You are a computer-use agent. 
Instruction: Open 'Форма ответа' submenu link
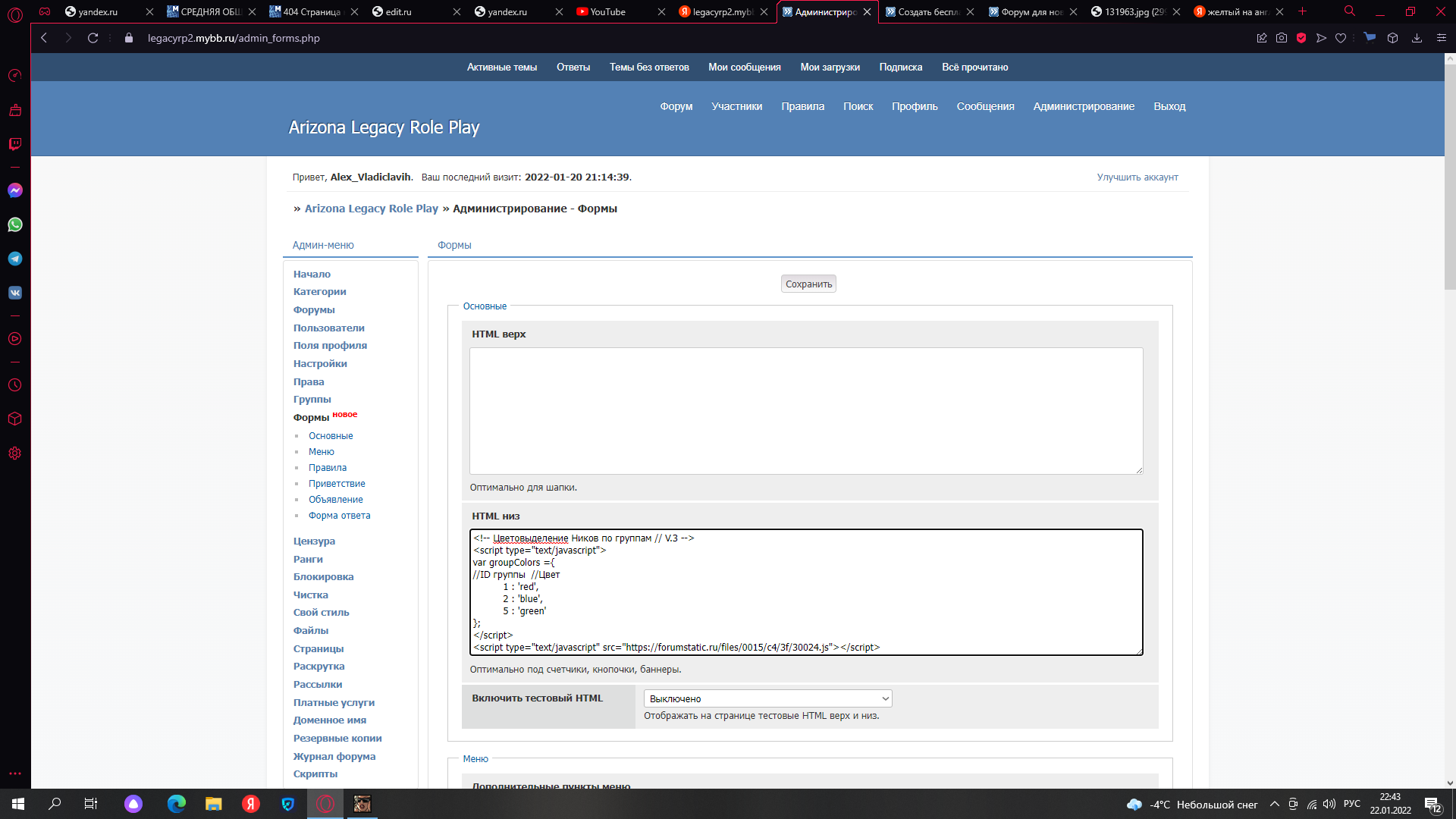[340, 516]
